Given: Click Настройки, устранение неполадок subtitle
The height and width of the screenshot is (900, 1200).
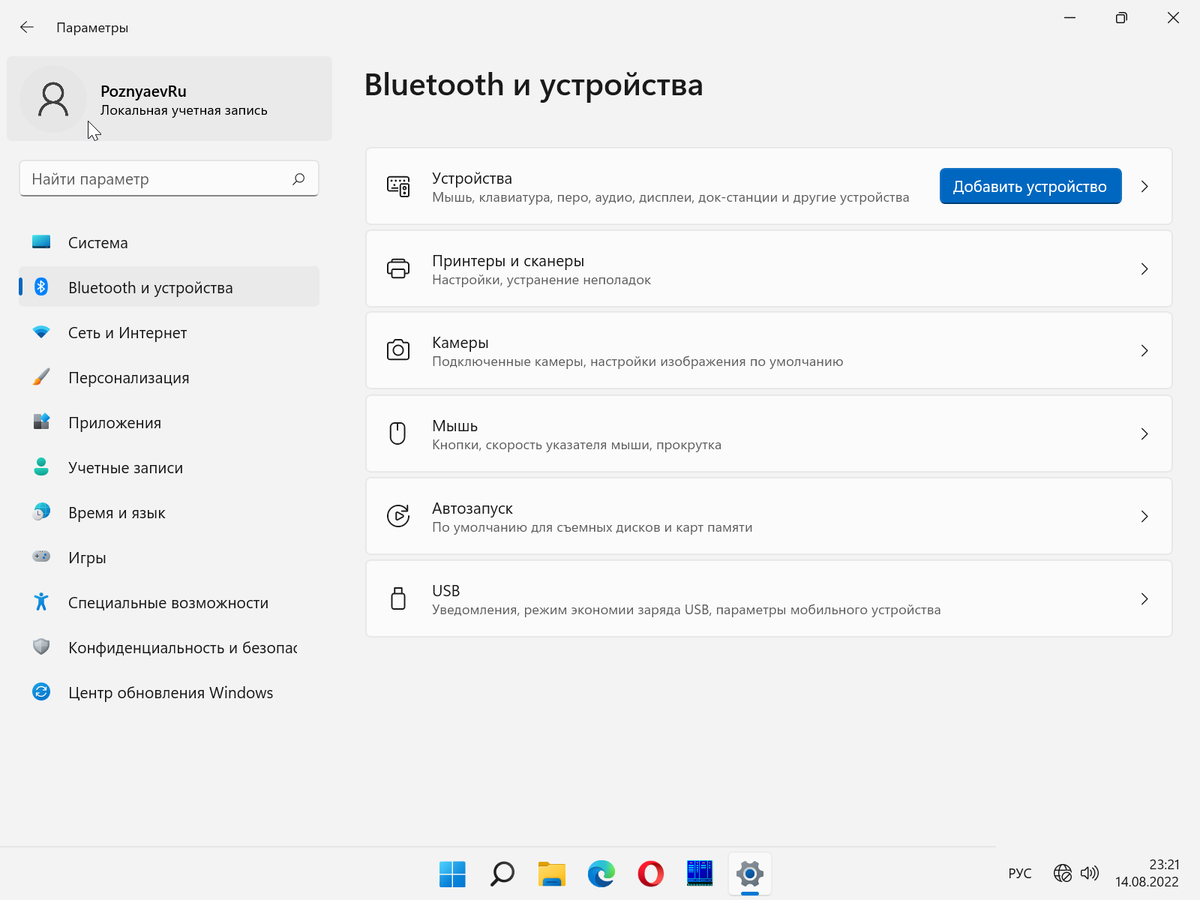Looking at the screenshot, I should 541,280.
